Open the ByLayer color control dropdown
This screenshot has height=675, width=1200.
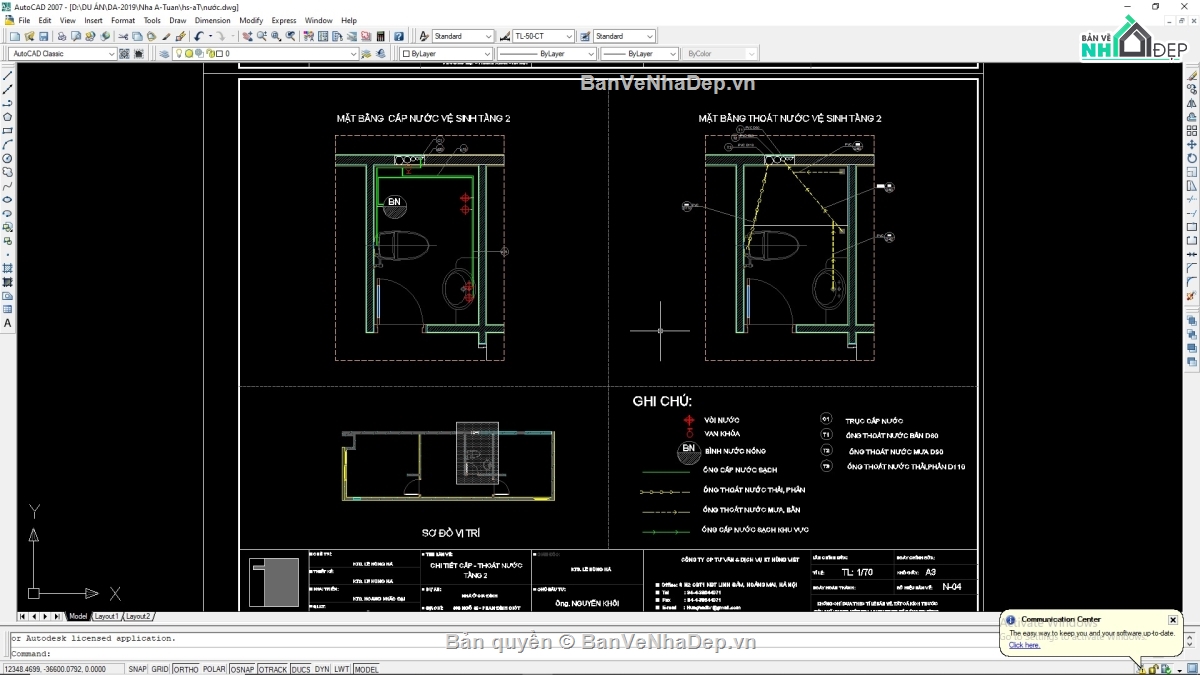click(486, 54)
